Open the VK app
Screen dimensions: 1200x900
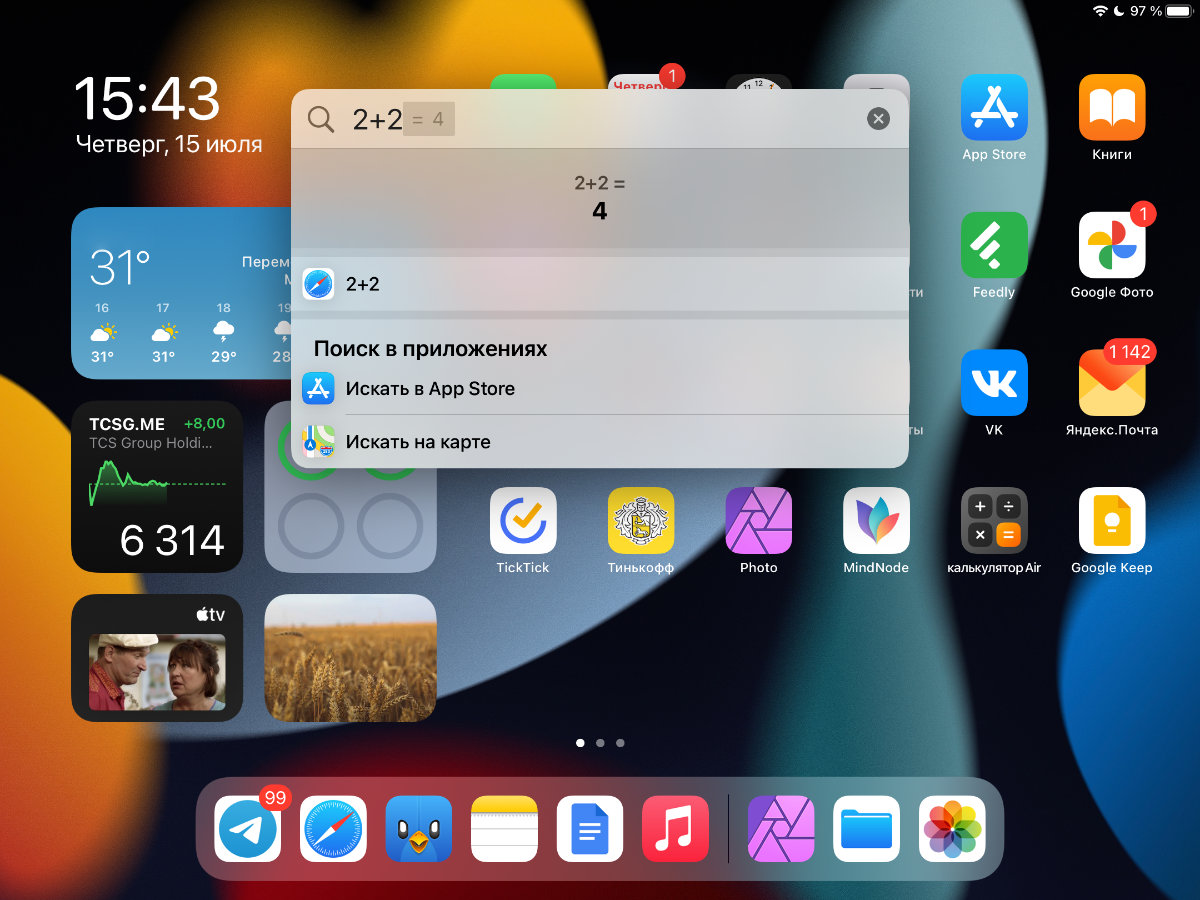pyautogui.click(x=994, y=383)
